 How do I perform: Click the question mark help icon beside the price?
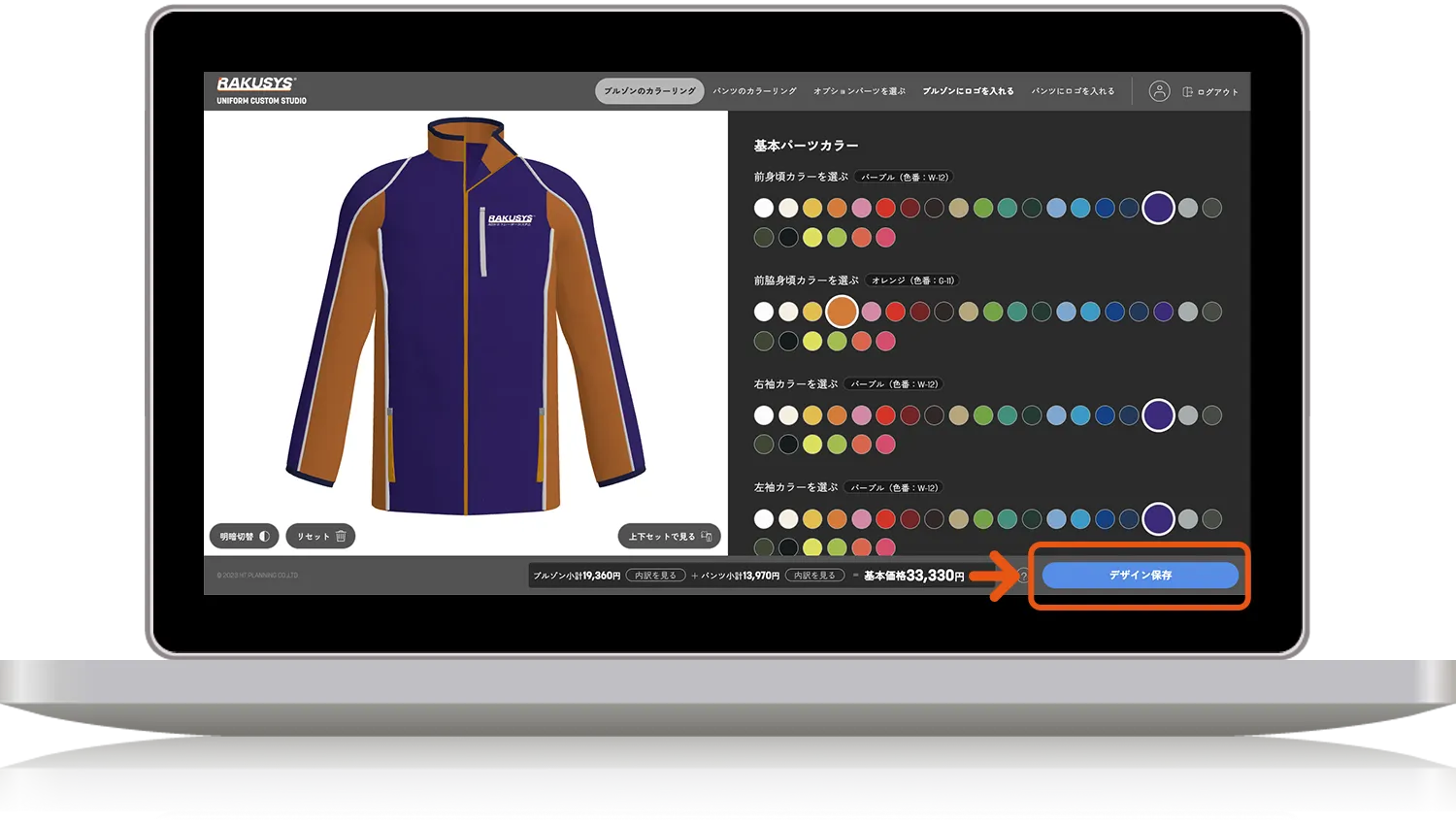[x=1023, y=577]
